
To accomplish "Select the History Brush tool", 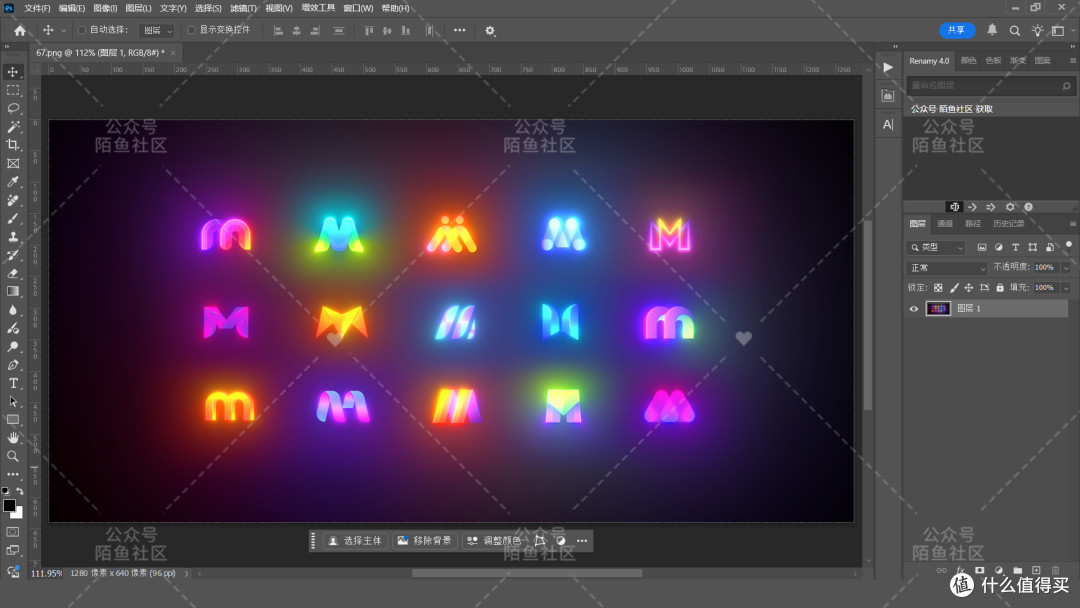I will point(13,255).
